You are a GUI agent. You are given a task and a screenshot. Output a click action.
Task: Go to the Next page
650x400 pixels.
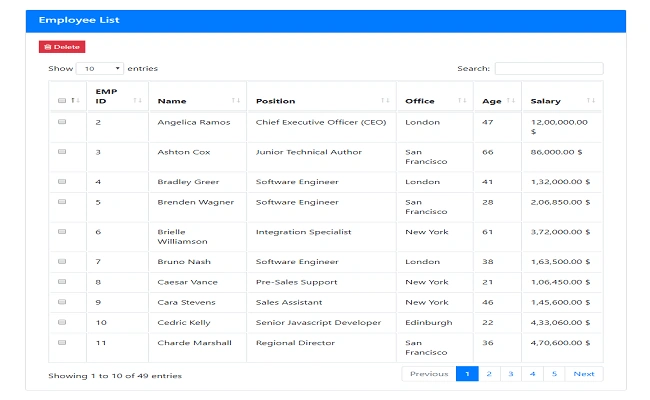coord(584,374)
